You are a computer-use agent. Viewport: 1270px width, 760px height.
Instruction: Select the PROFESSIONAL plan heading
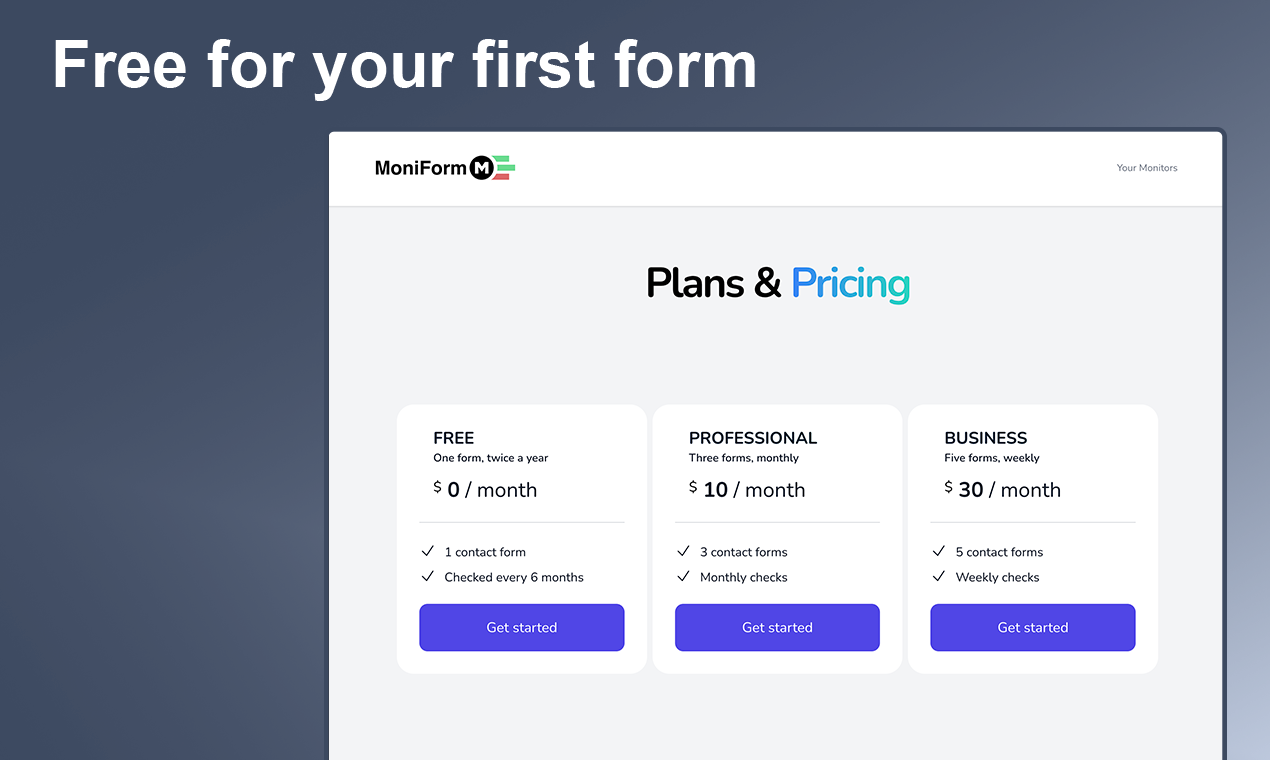[x=753, y=438]
